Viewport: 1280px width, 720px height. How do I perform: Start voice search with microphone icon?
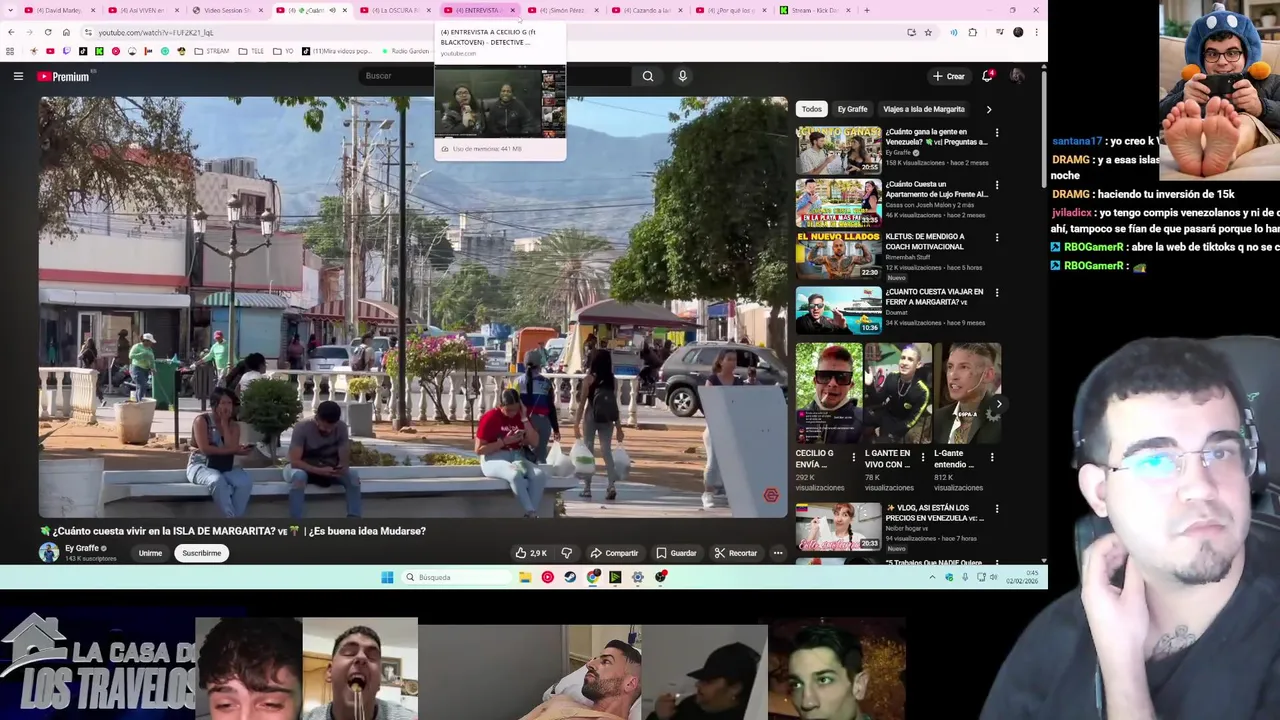pyautogui.click(x=683, y=76)
